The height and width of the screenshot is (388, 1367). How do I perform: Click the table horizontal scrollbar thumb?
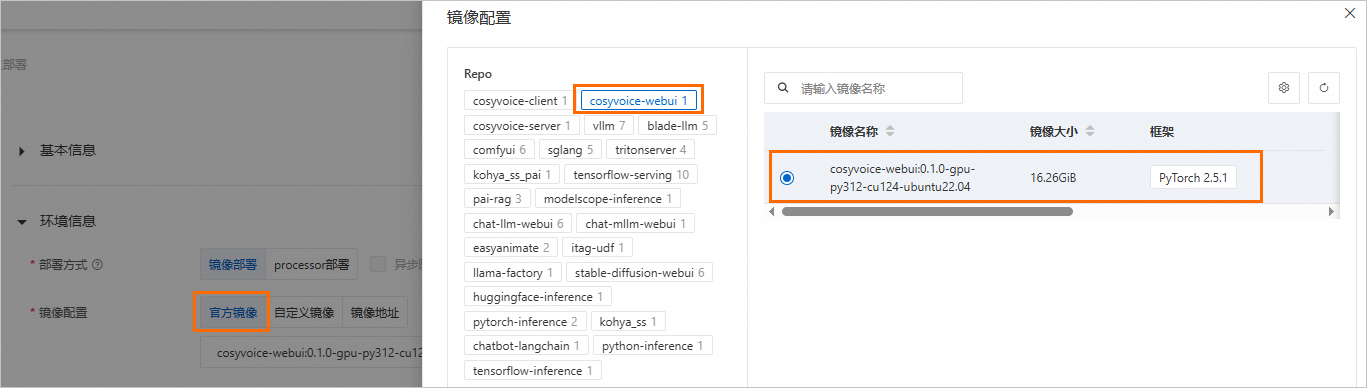(x=927, y=212)
